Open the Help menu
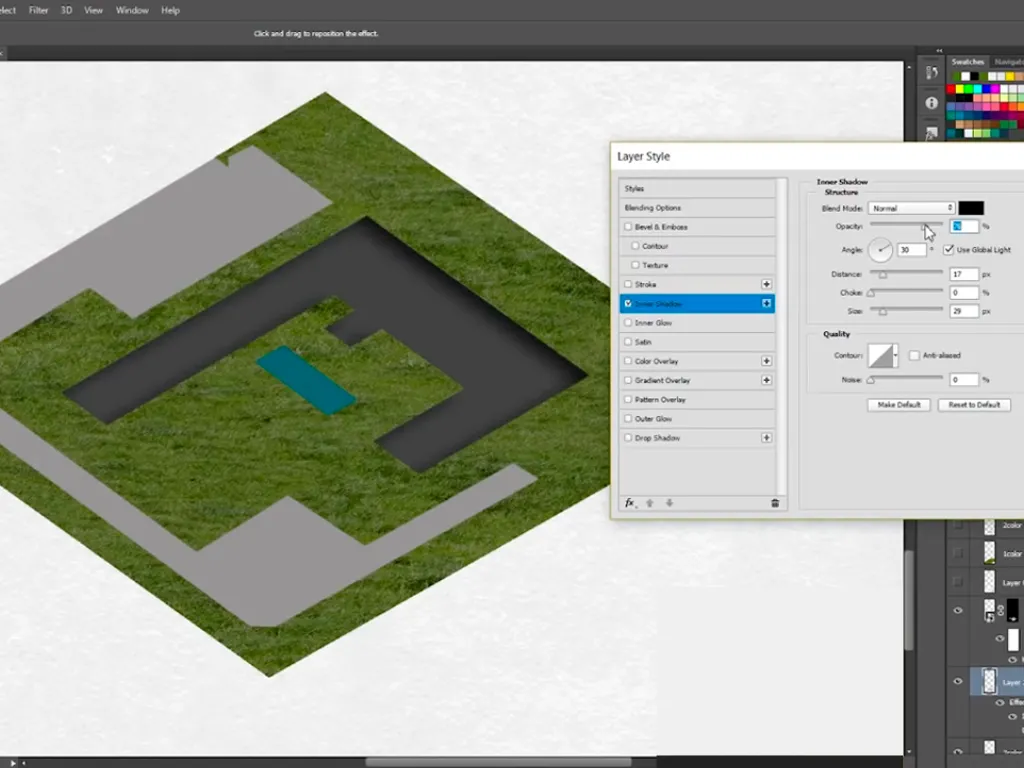The width and height of the screenshot is (1024, 768). 170,10
